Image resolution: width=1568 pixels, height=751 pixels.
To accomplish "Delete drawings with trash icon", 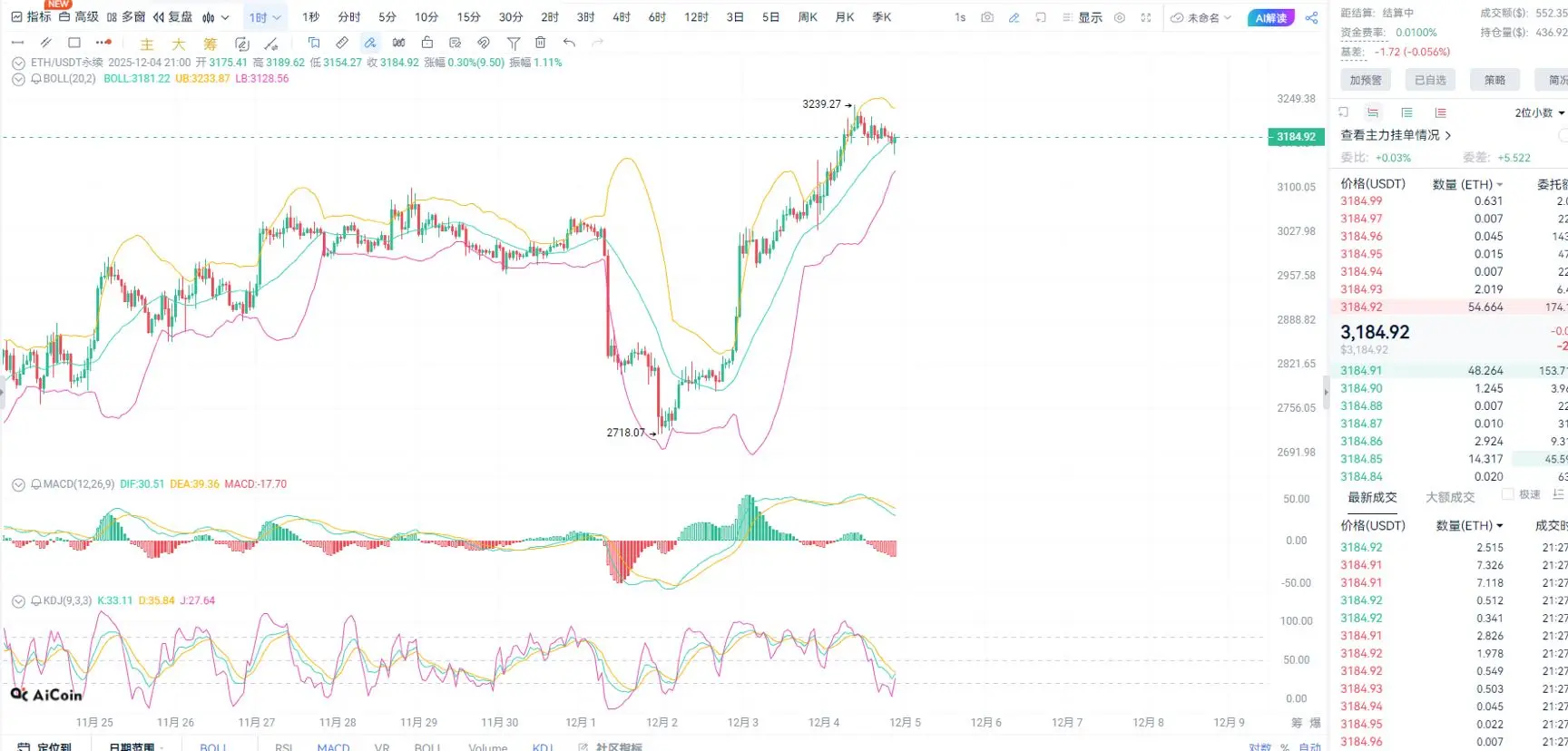I will [x=541, y=43].
